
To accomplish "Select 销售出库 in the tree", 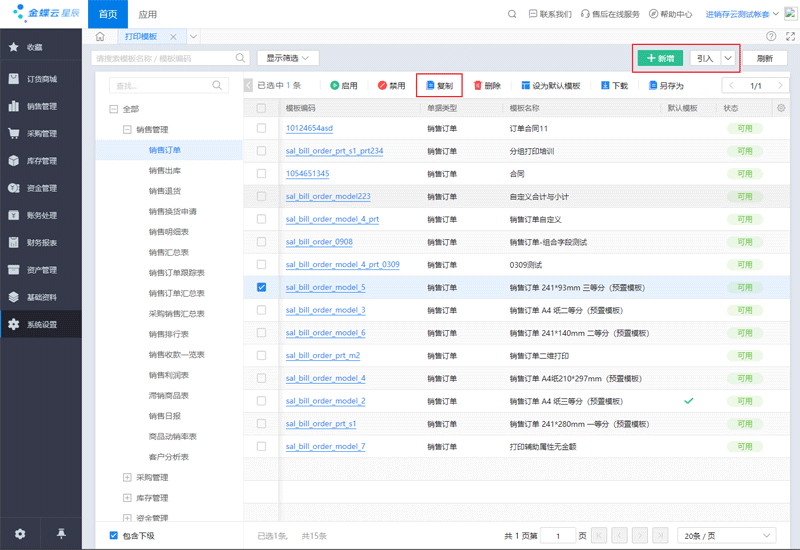I will 164,170.
